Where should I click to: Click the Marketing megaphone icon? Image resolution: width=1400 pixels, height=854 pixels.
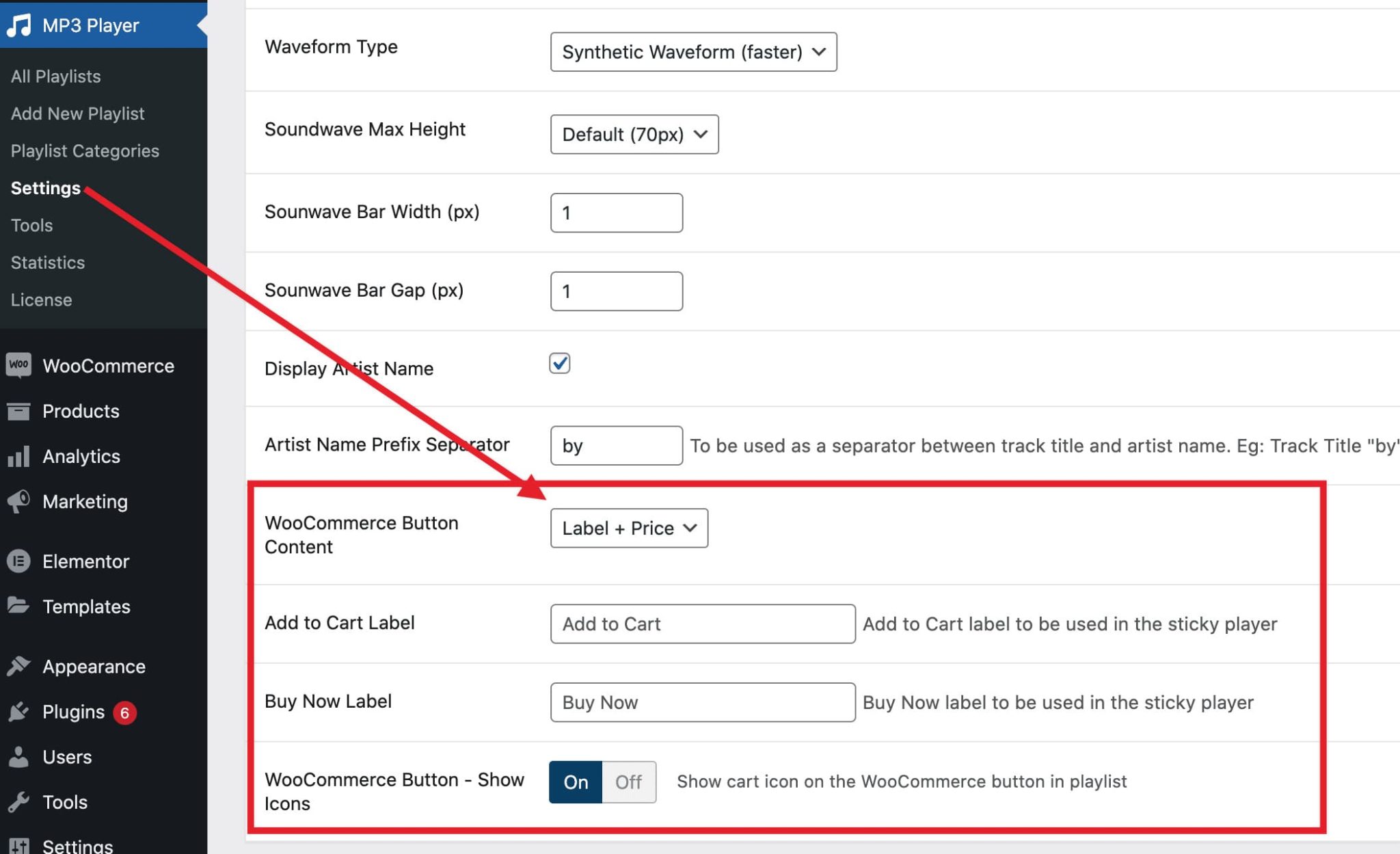point(18,501)
